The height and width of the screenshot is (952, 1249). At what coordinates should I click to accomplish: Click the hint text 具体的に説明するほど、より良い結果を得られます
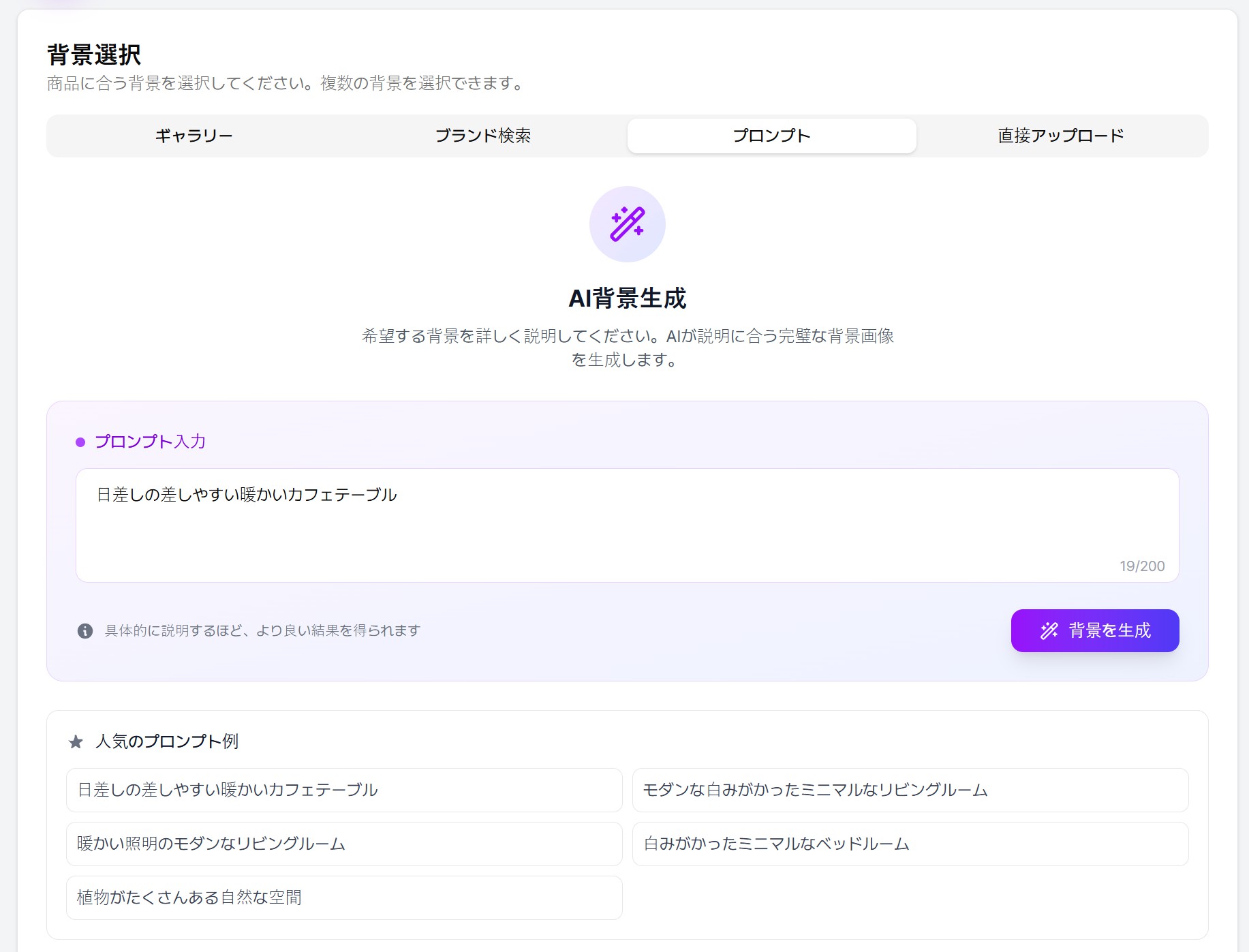(262, 630)
